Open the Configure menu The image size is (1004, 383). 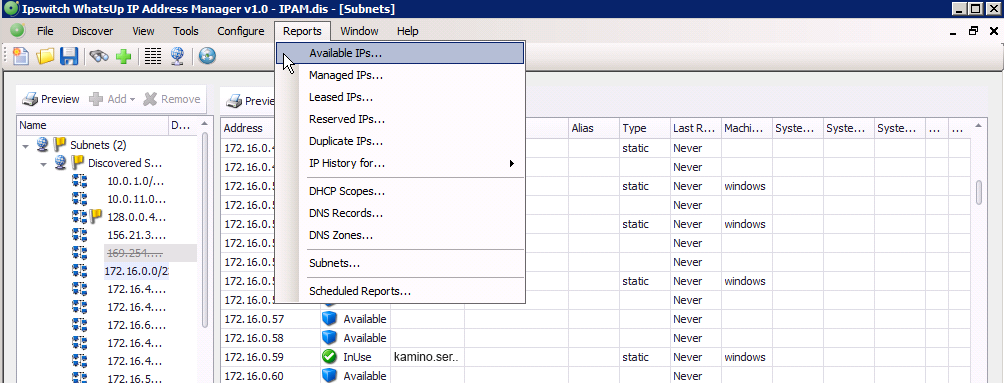pyautogui.click(x=241, y=31)
